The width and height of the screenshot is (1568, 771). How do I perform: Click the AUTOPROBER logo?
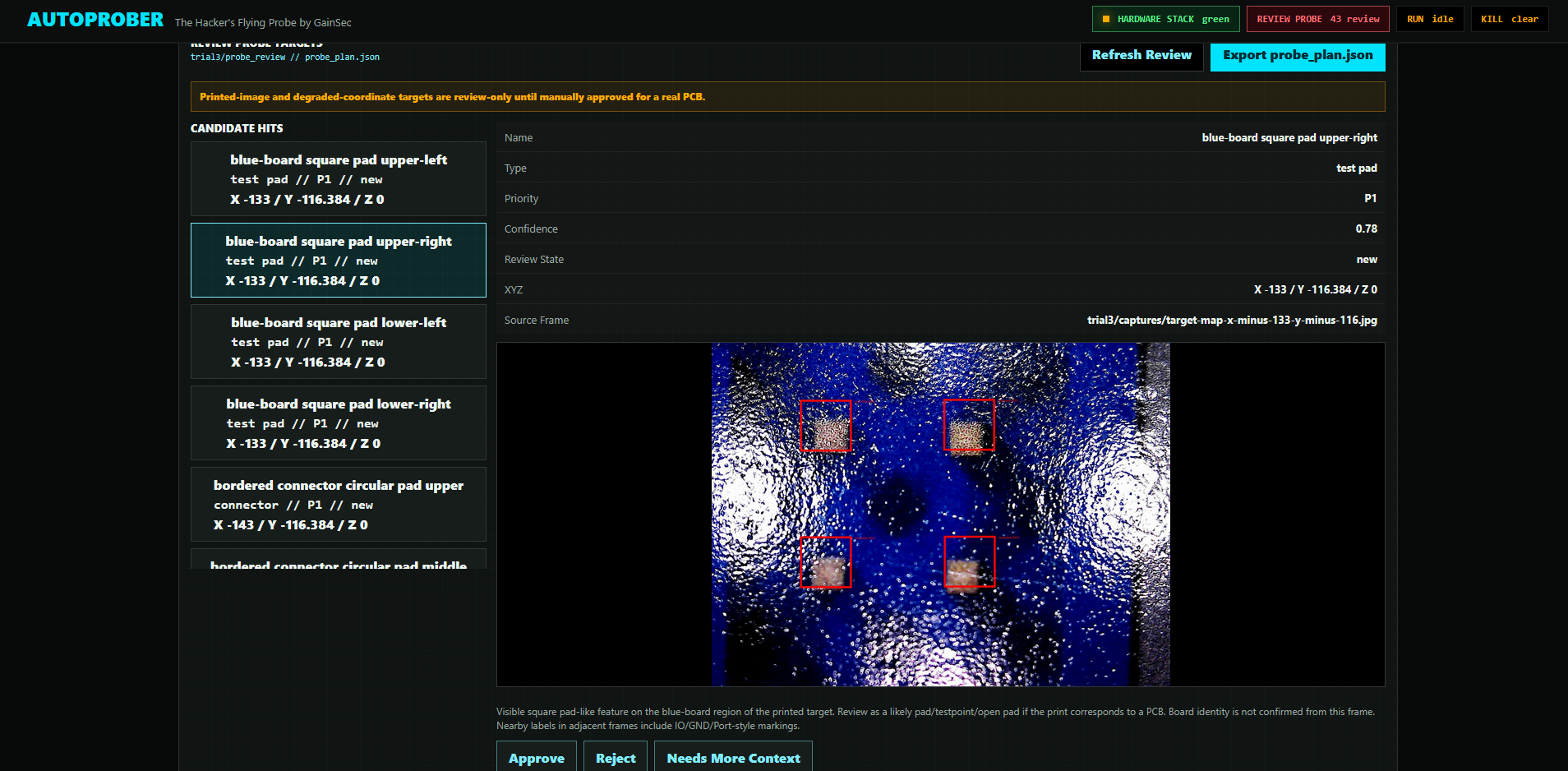pos(94,18)
